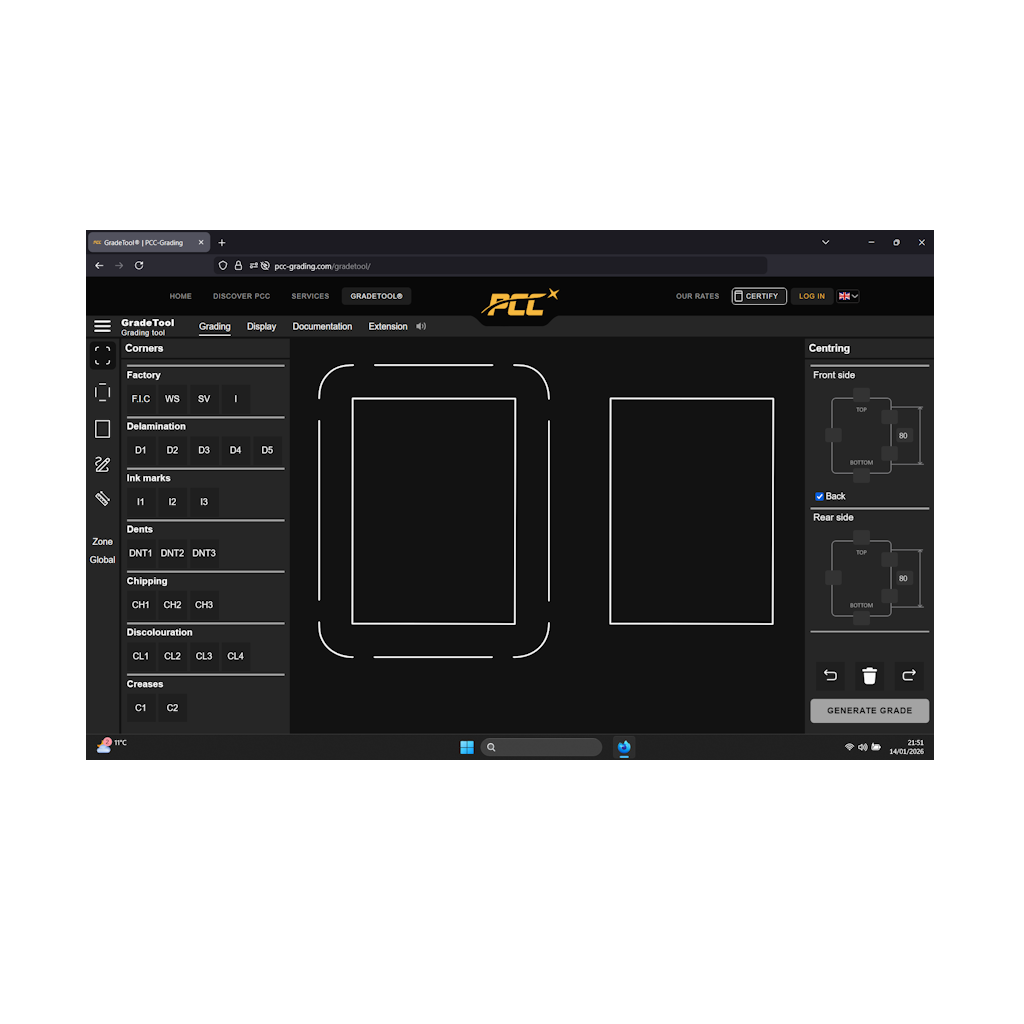
Task: Click the rear card outline on canvas
Action: point(692,511)
